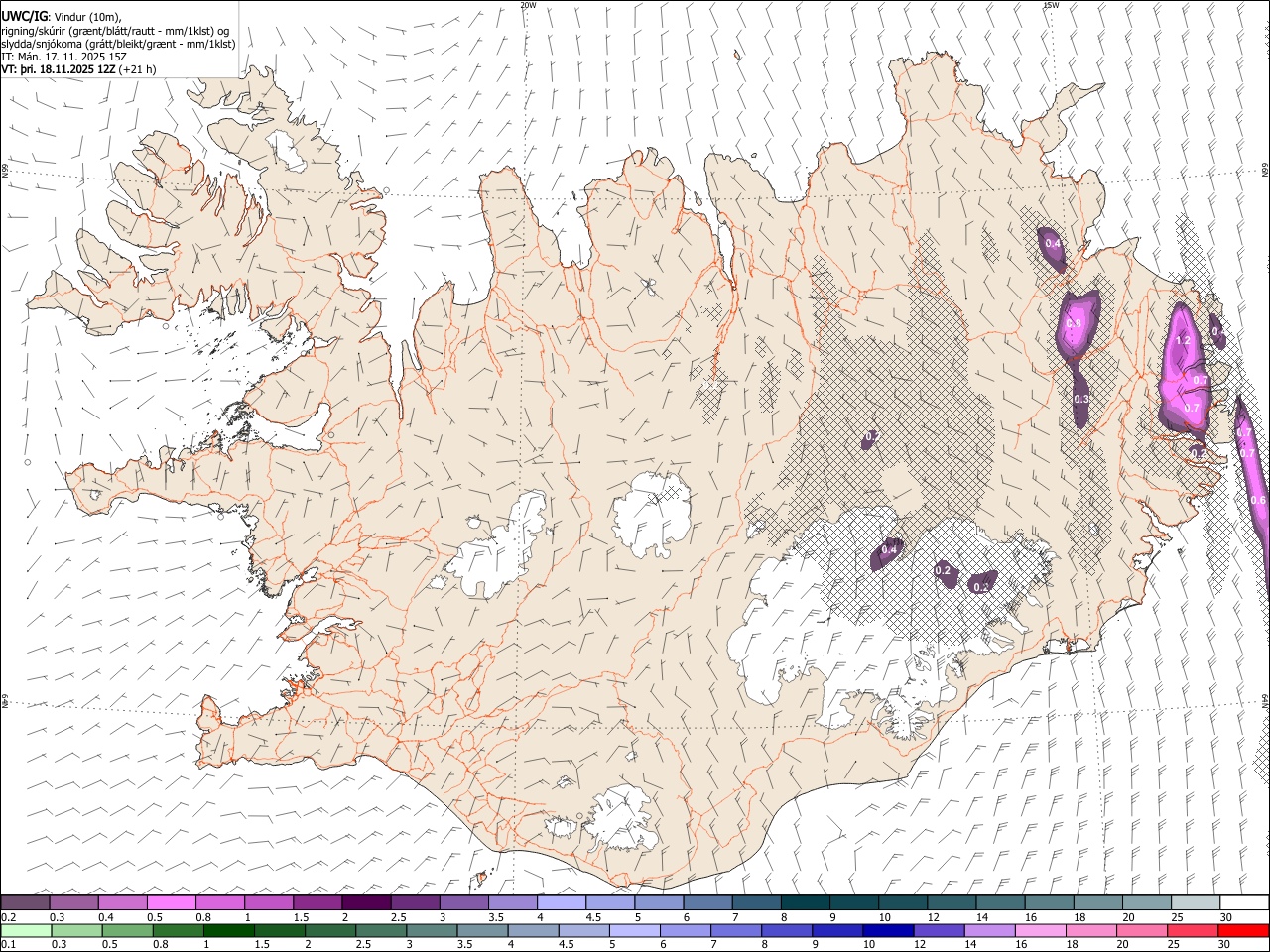Select the 'IT: Mán. 17. 11. 2025 15Z' line
Image resolution: width=1270 pixels, height=952 pixels.
click(63, 58)
